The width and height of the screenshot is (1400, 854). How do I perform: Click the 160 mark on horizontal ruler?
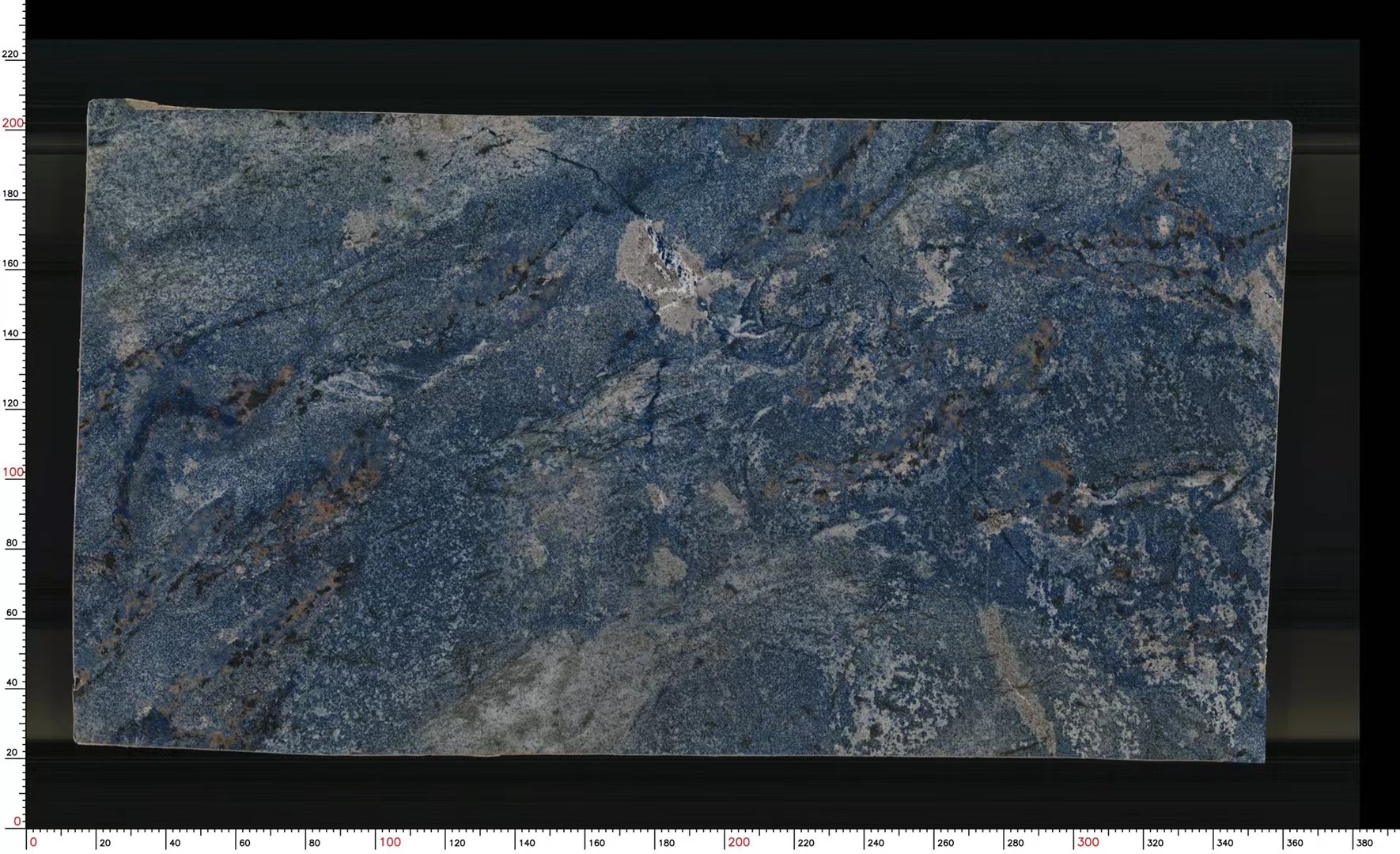[x=597, y=843]
